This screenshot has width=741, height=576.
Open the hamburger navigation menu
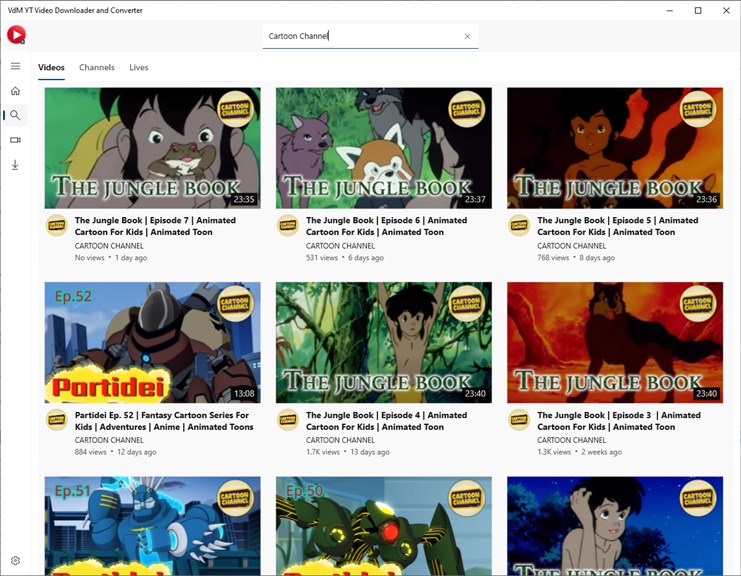pyautogui.click(x=16, y=66)
